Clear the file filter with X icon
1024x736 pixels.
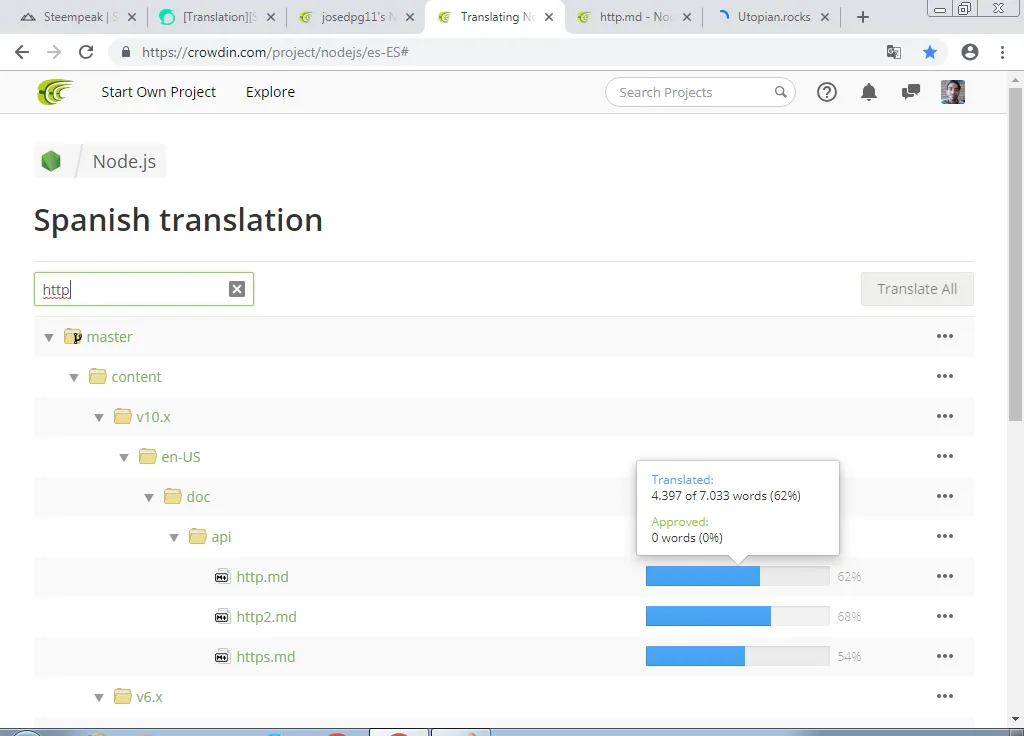237,289
